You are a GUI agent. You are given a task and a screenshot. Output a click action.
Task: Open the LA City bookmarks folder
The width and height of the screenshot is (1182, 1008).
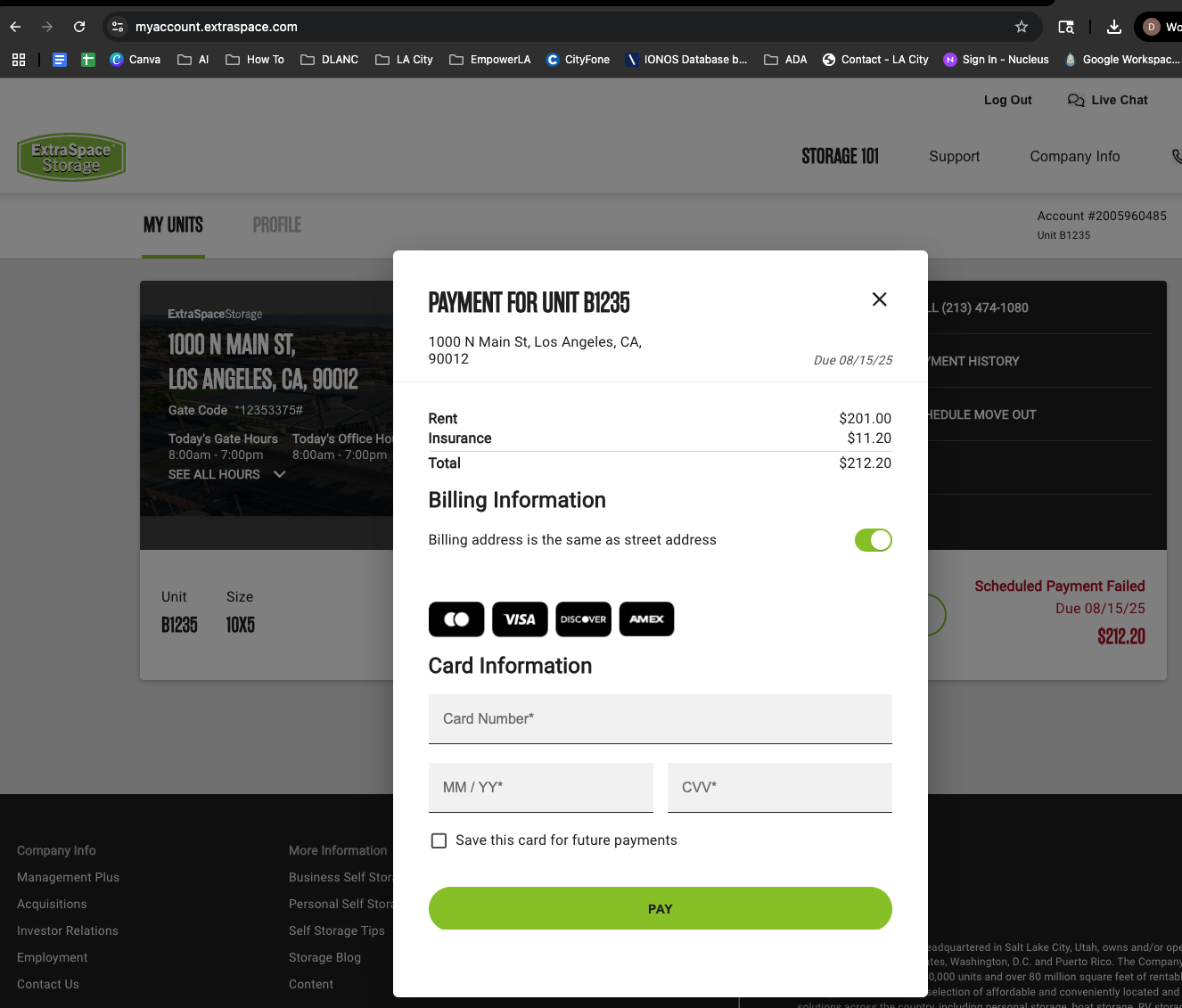(404, 60)
